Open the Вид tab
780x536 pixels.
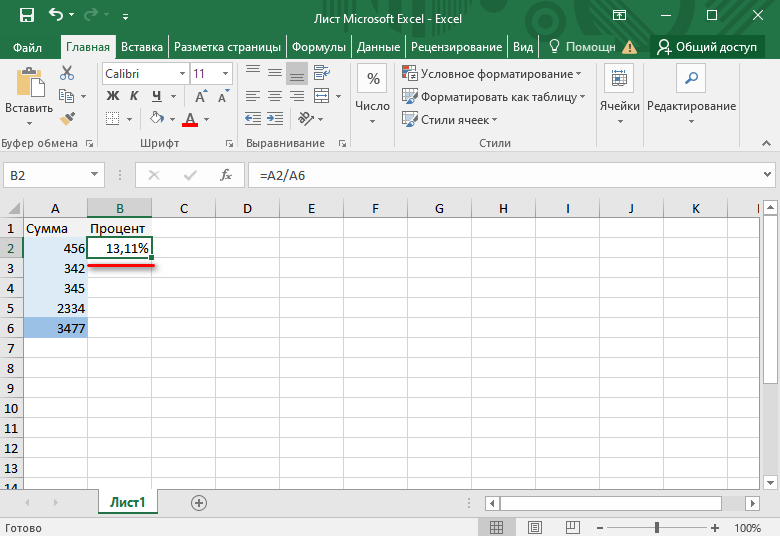pyautogui.click(x=523, y=47)
